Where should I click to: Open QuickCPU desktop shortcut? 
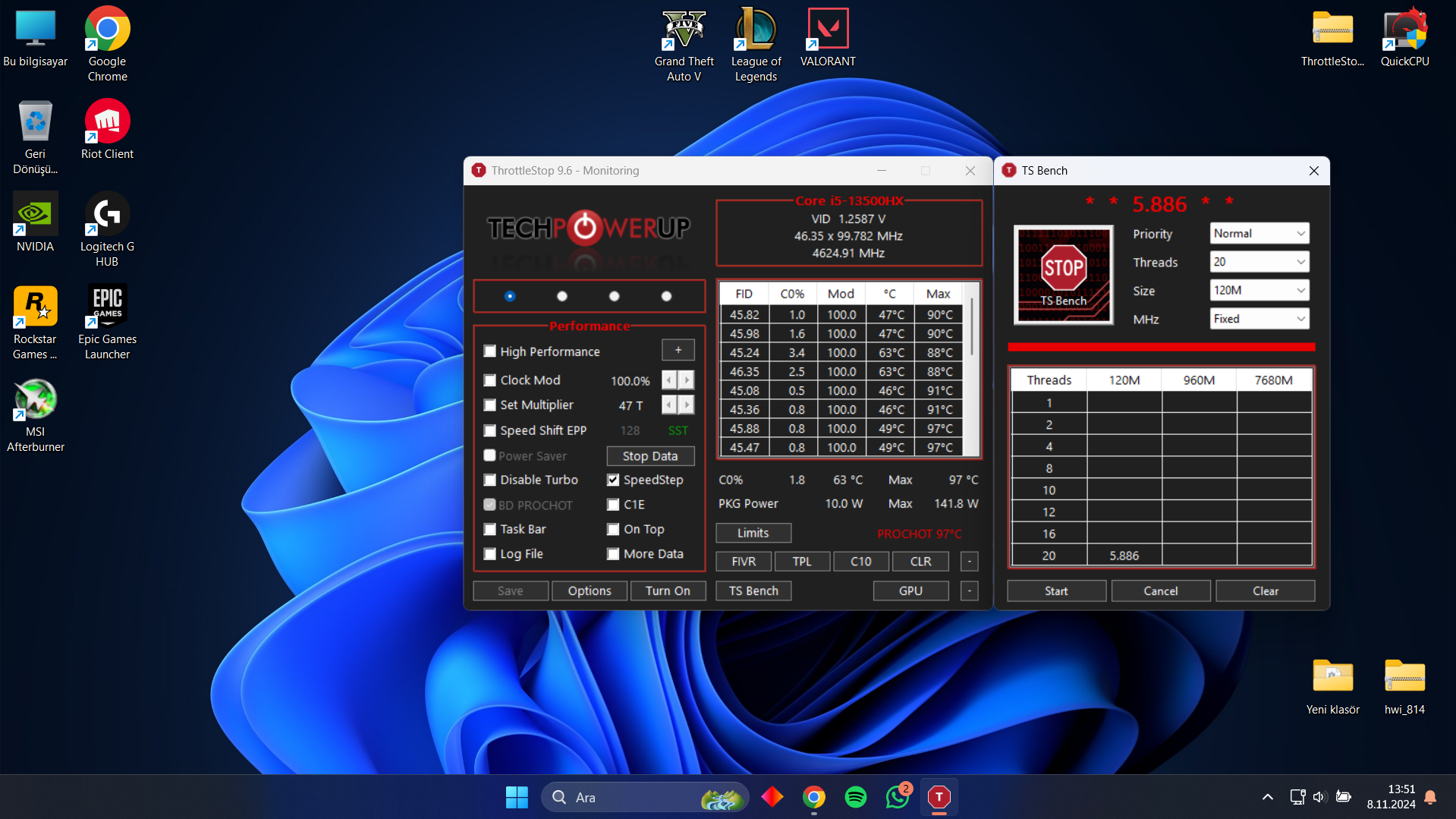tap(1404, 38)
